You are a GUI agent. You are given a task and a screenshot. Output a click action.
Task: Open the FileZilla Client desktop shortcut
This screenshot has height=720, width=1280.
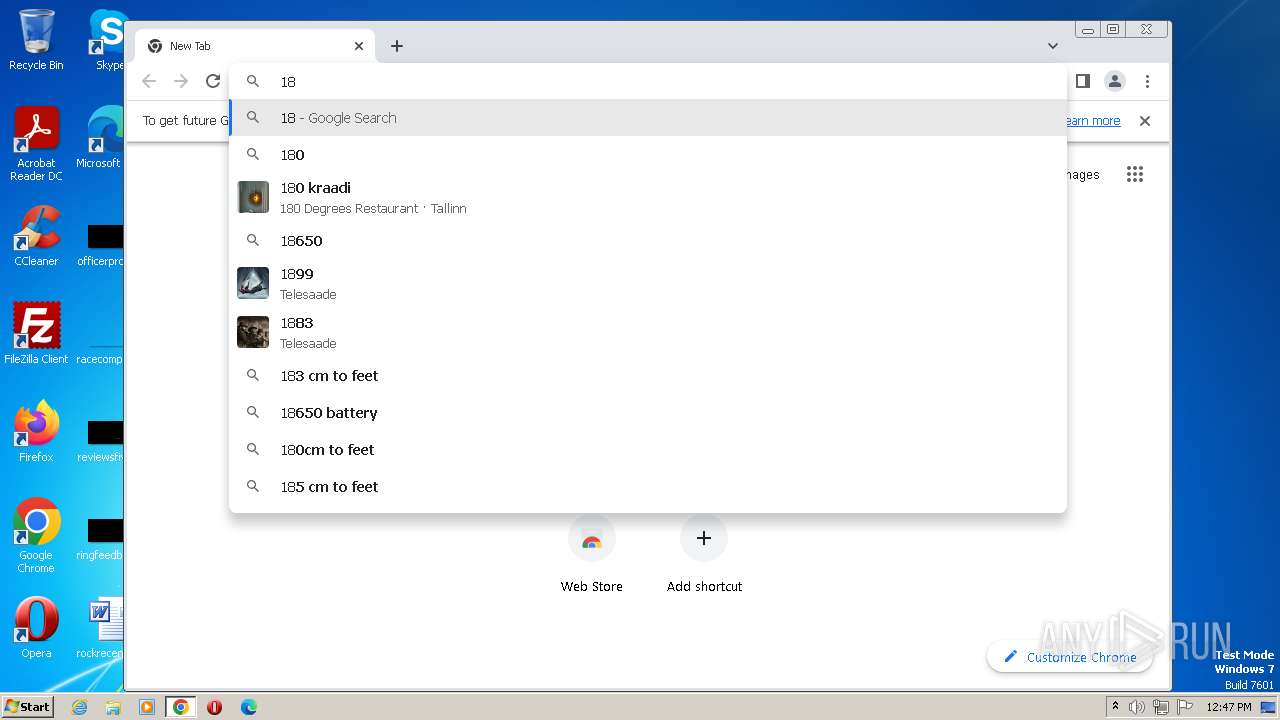[36, 333]
